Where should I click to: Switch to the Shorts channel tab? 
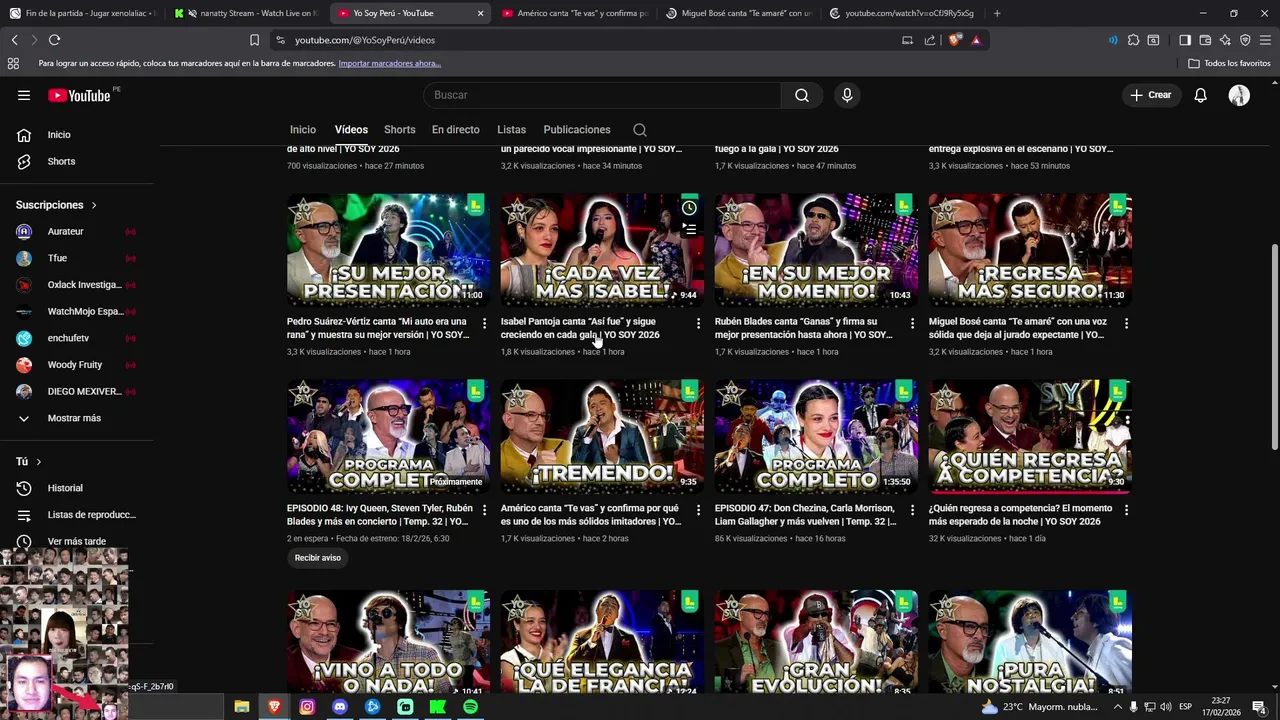[399, 130]
